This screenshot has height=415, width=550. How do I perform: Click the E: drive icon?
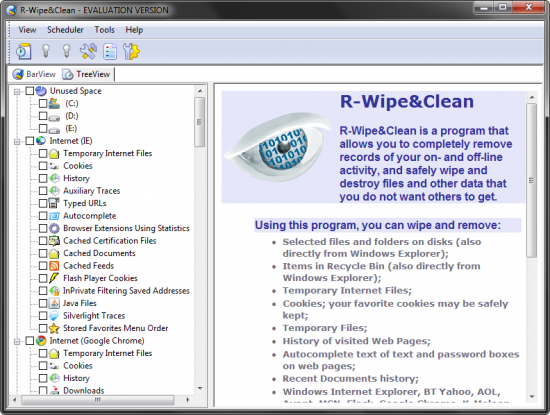(54, 129)
